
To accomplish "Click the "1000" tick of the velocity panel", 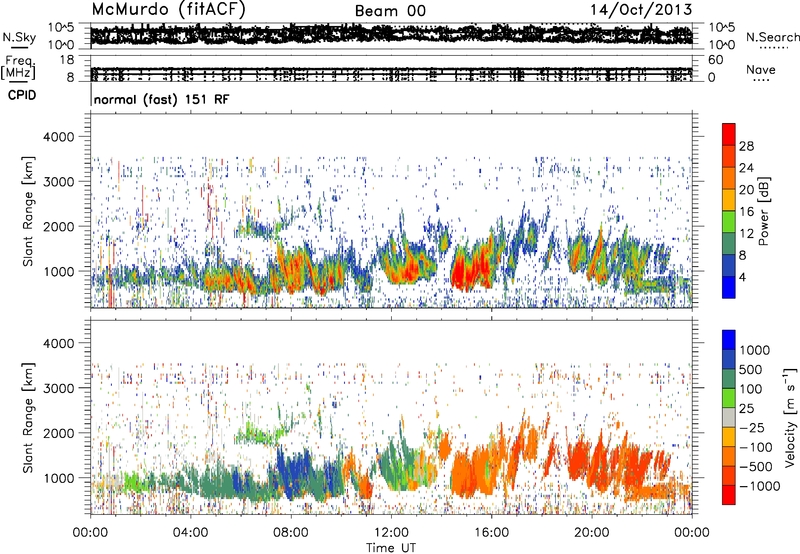I will (58, 478).
